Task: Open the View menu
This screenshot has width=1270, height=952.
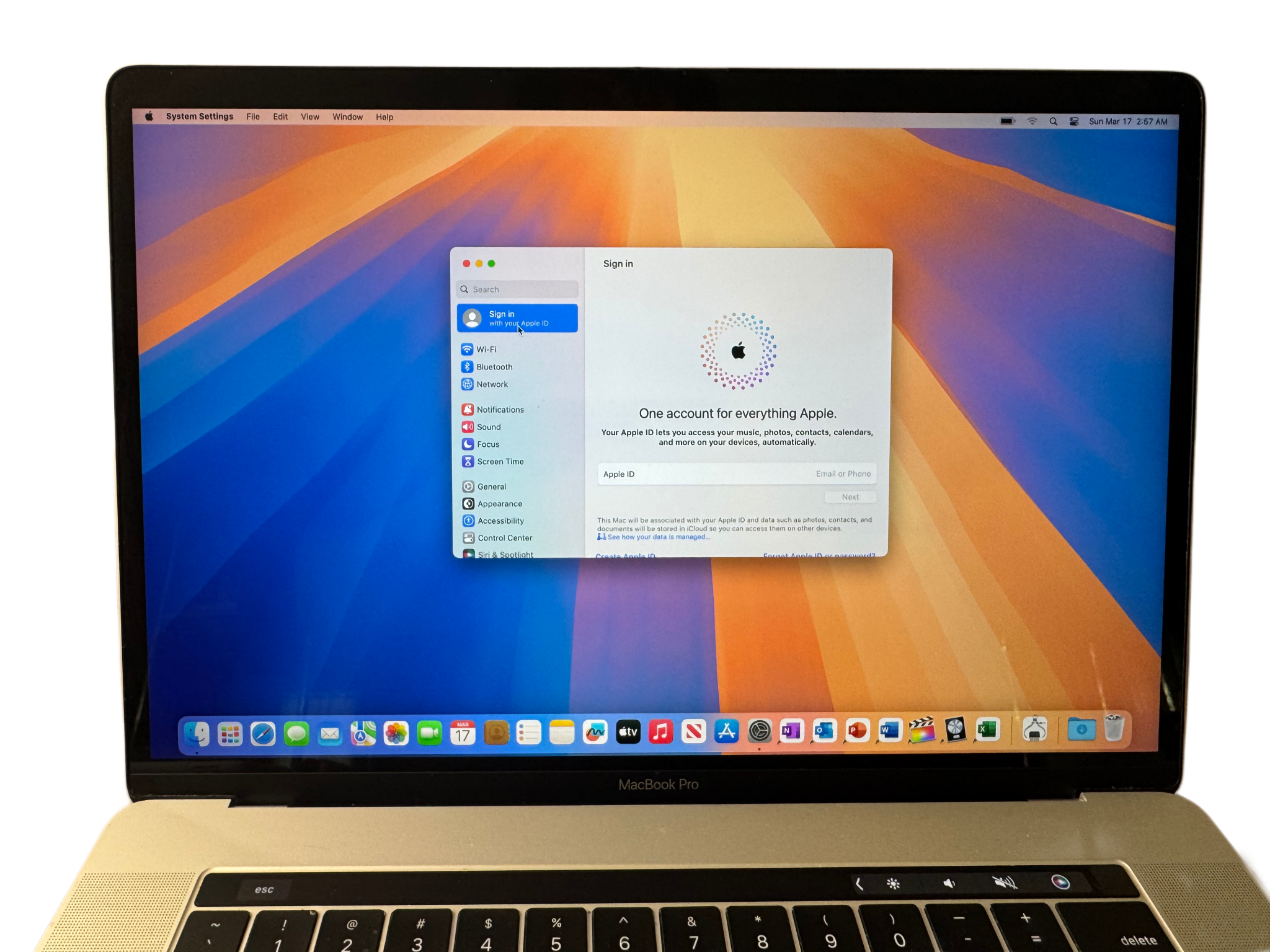Action: [x=310, y=117]
